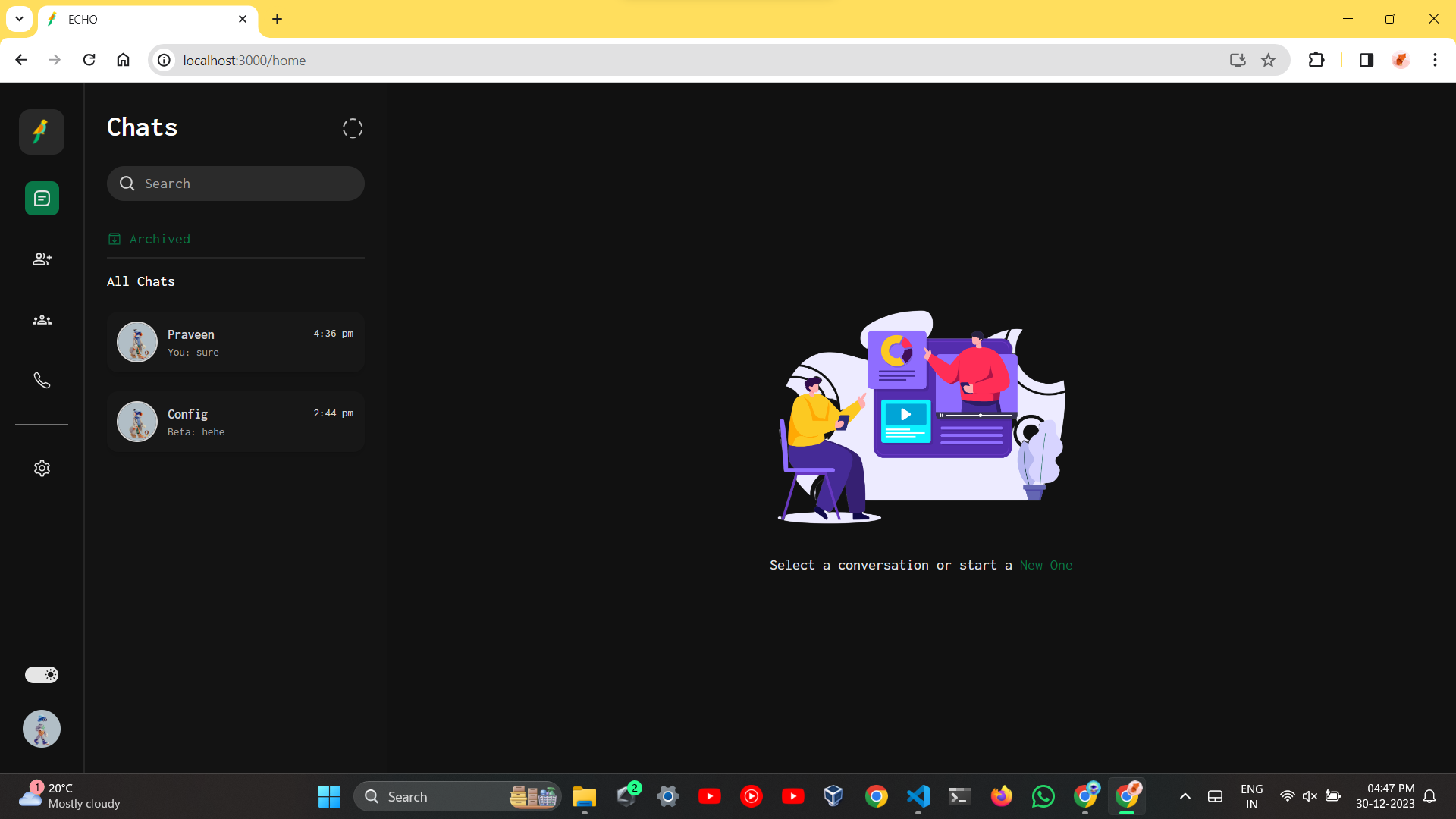Click the archive box icon

[x=115, y=240]
